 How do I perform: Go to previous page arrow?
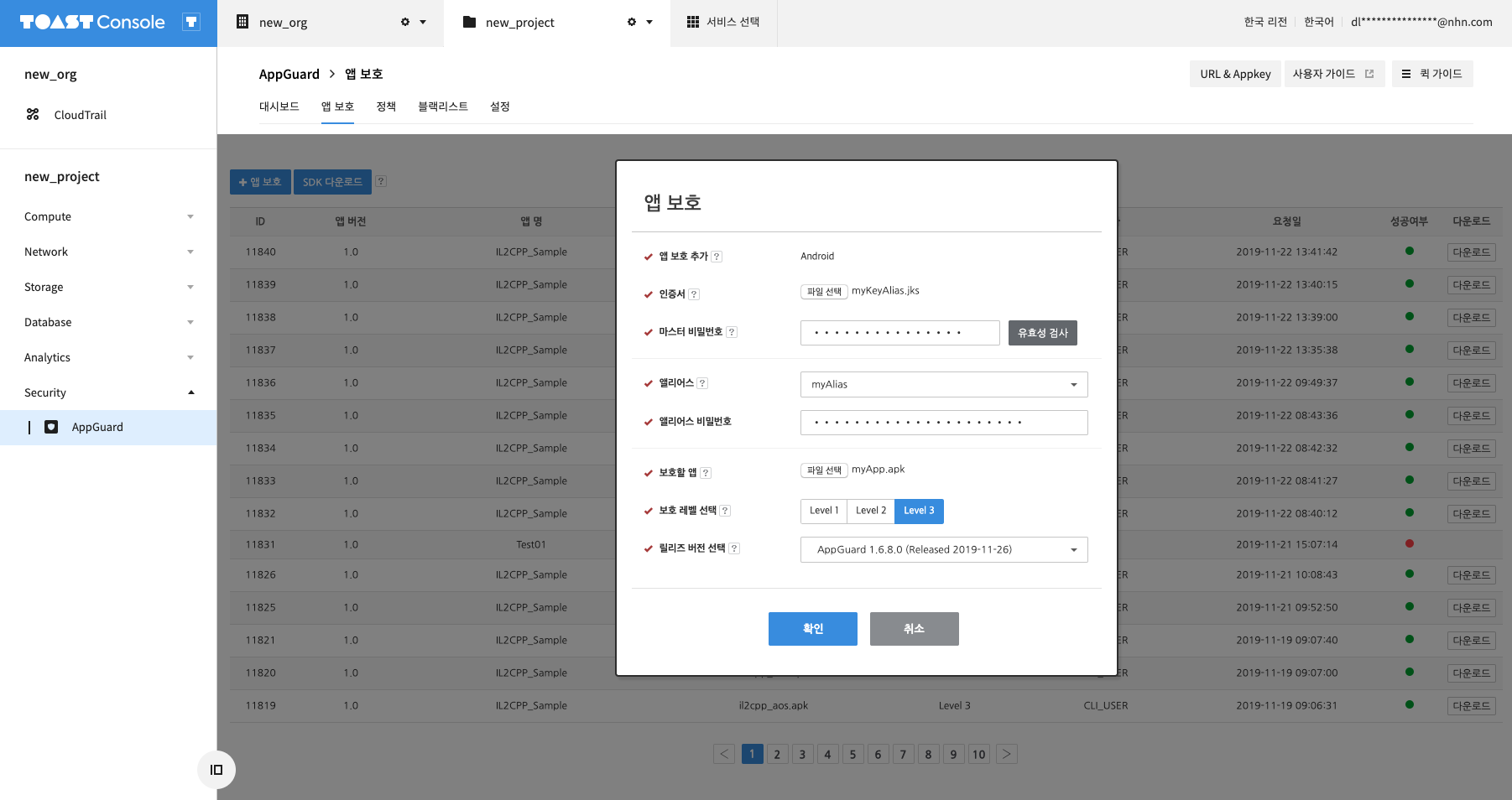724,754
